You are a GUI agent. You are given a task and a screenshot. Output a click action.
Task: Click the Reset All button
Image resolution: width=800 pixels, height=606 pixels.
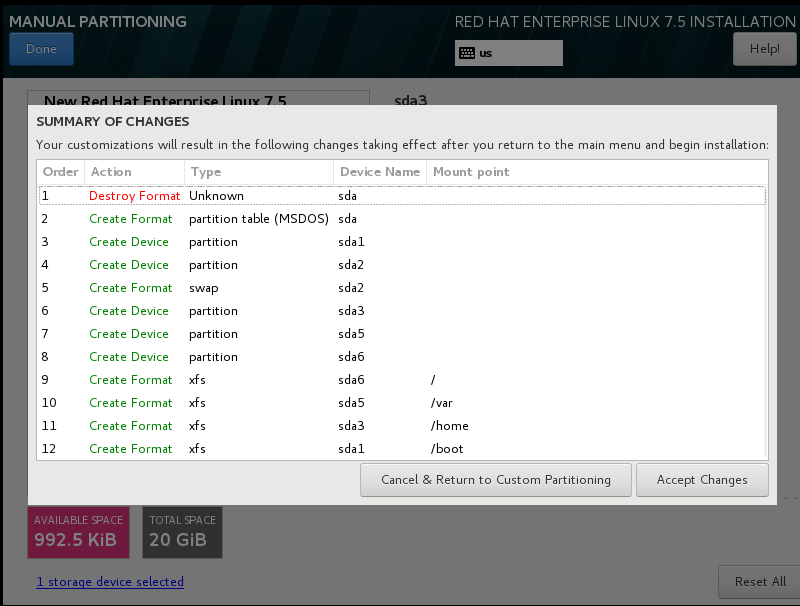(760, 582)
